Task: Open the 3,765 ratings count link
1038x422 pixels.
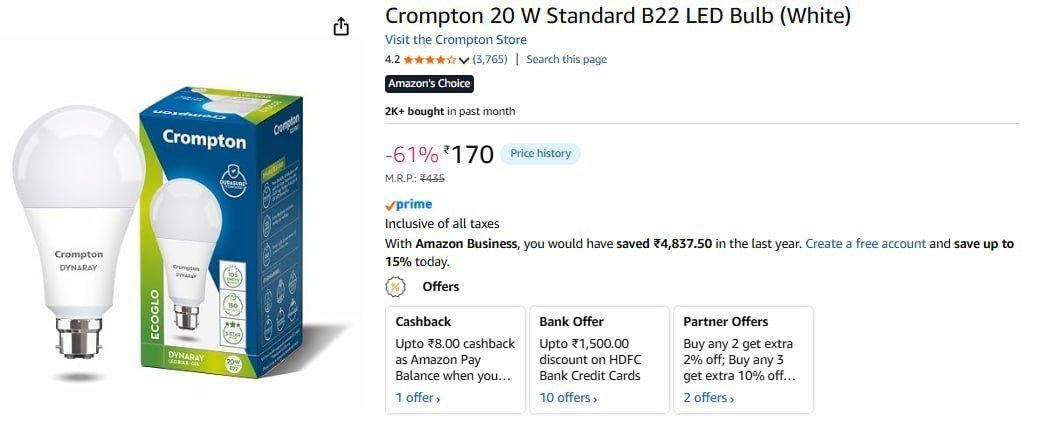Action: tap(490, 60)
